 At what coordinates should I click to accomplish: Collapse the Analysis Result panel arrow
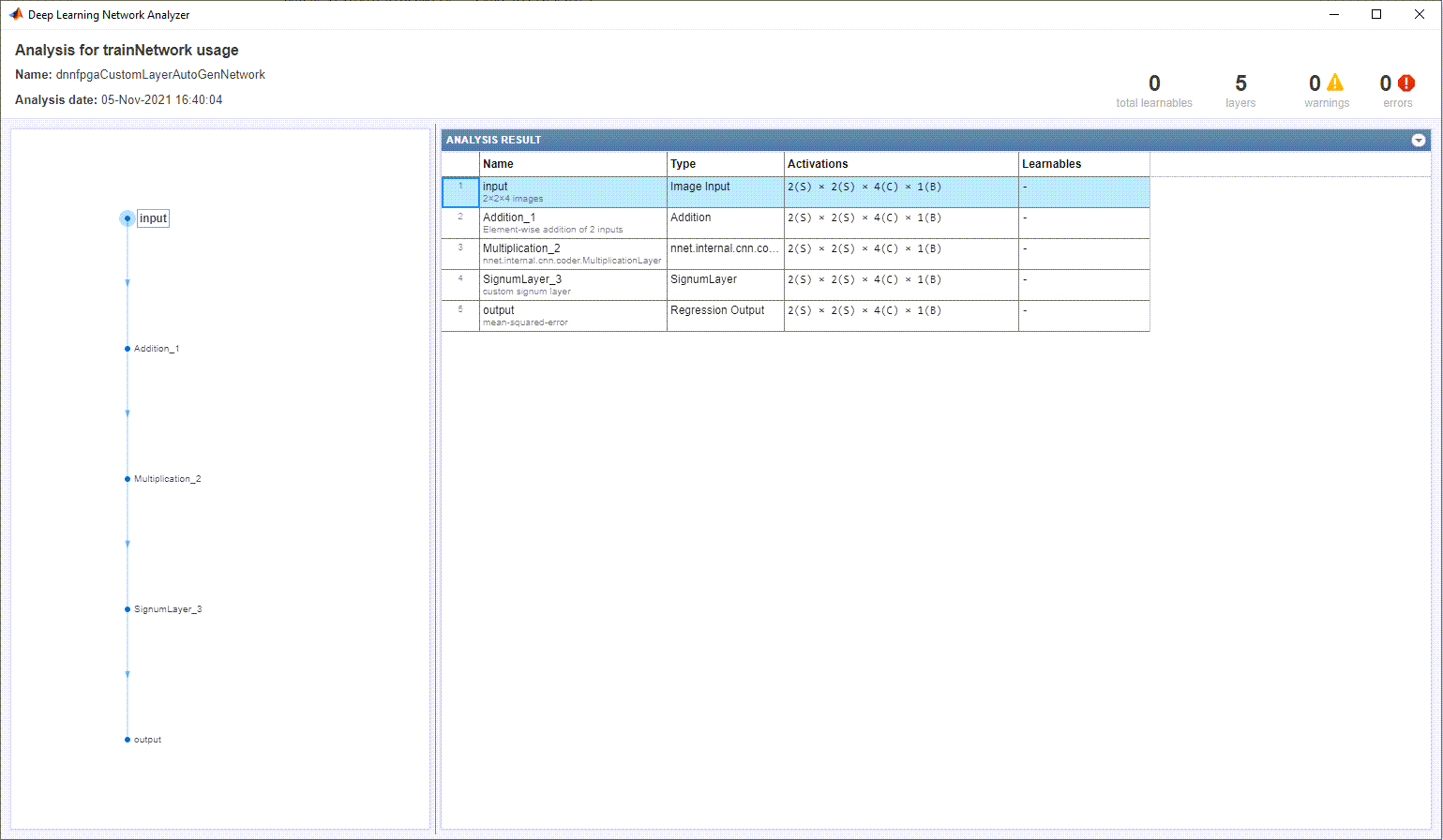pyautogui.click(x=1419, y=141)
